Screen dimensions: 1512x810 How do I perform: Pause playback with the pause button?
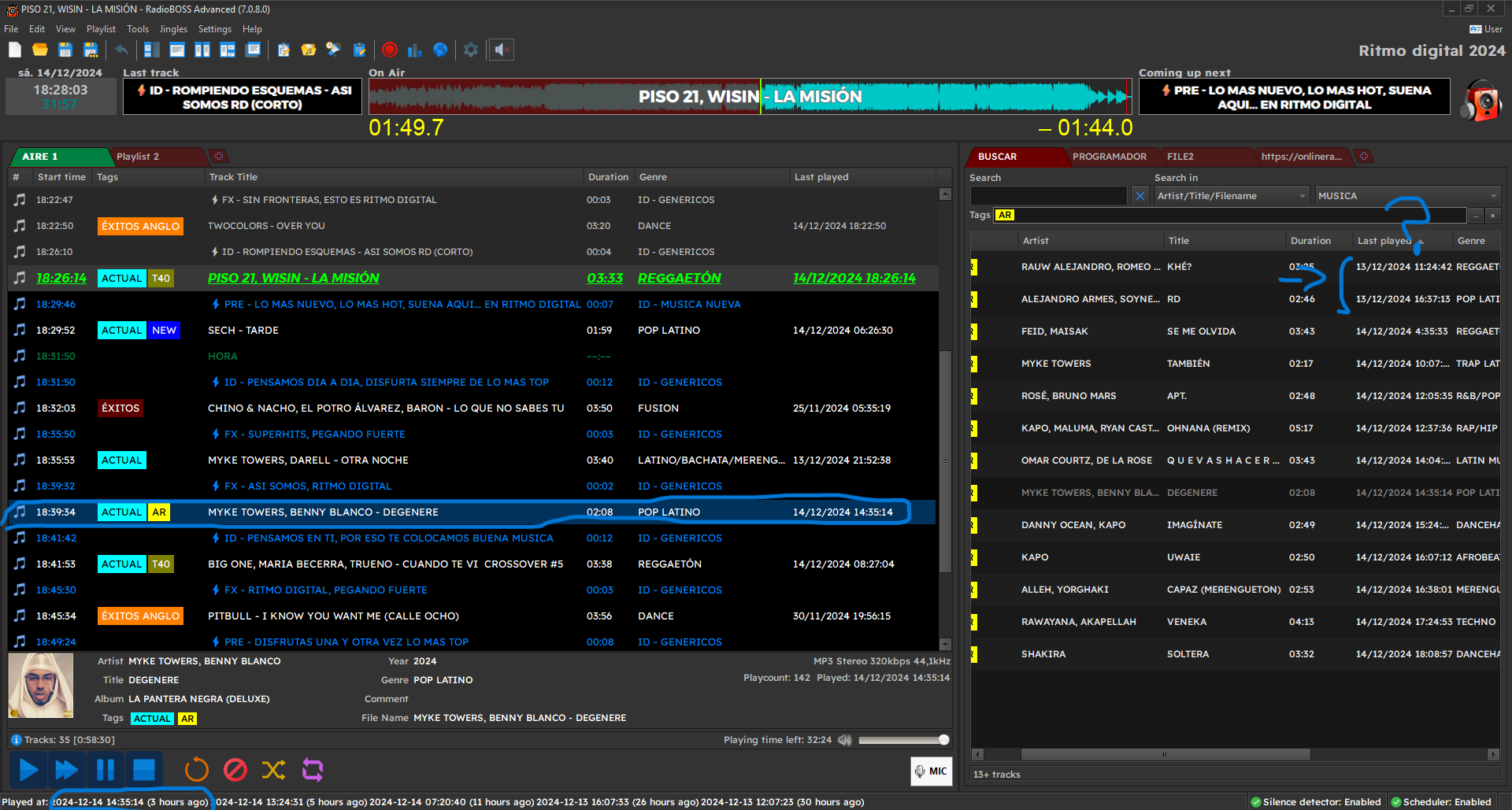(x=105, y=770)
